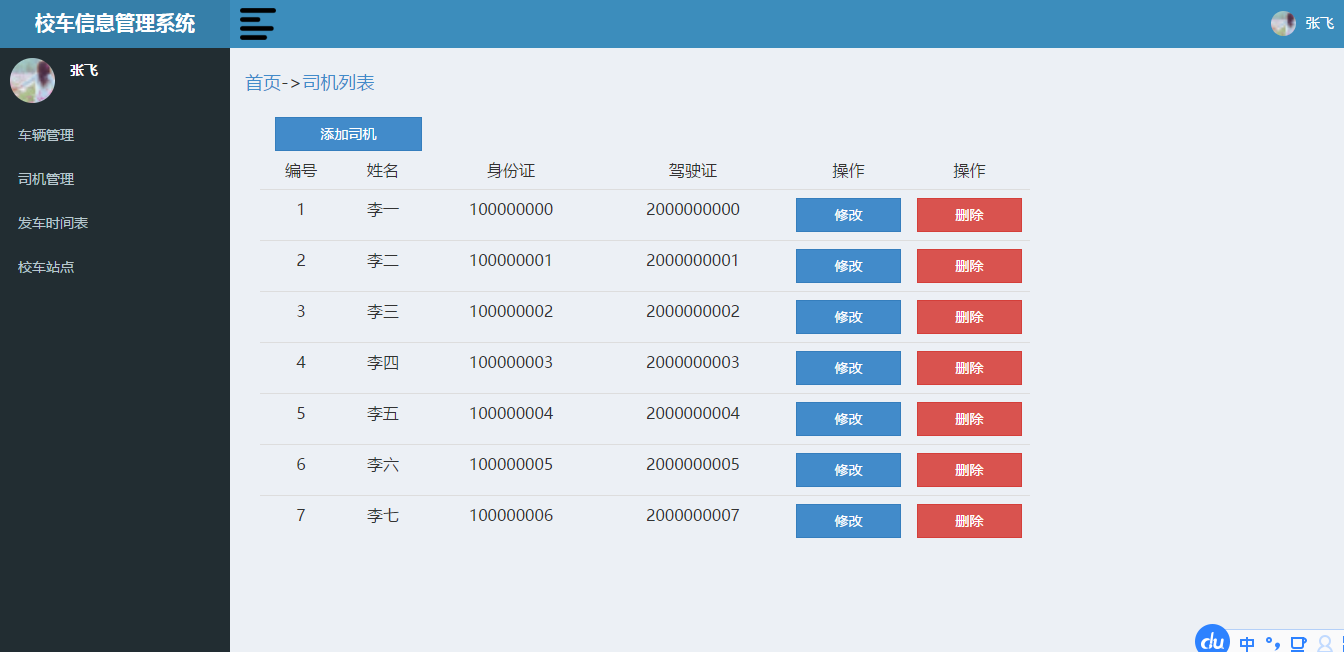The width and height of the screenshot is (1344, 652).
Task: Click 修改 for driver 李七
Action: (x=848, y=521)
